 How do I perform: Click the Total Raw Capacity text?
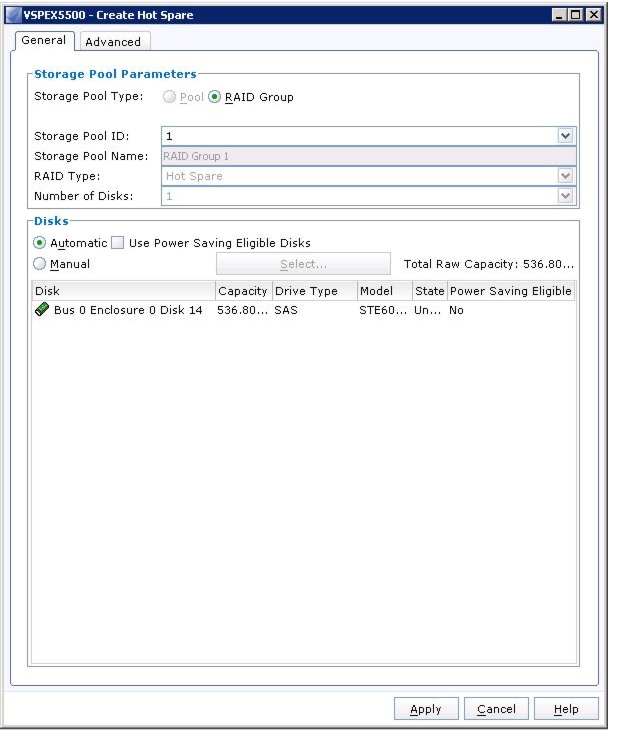[x=489, y=264]
